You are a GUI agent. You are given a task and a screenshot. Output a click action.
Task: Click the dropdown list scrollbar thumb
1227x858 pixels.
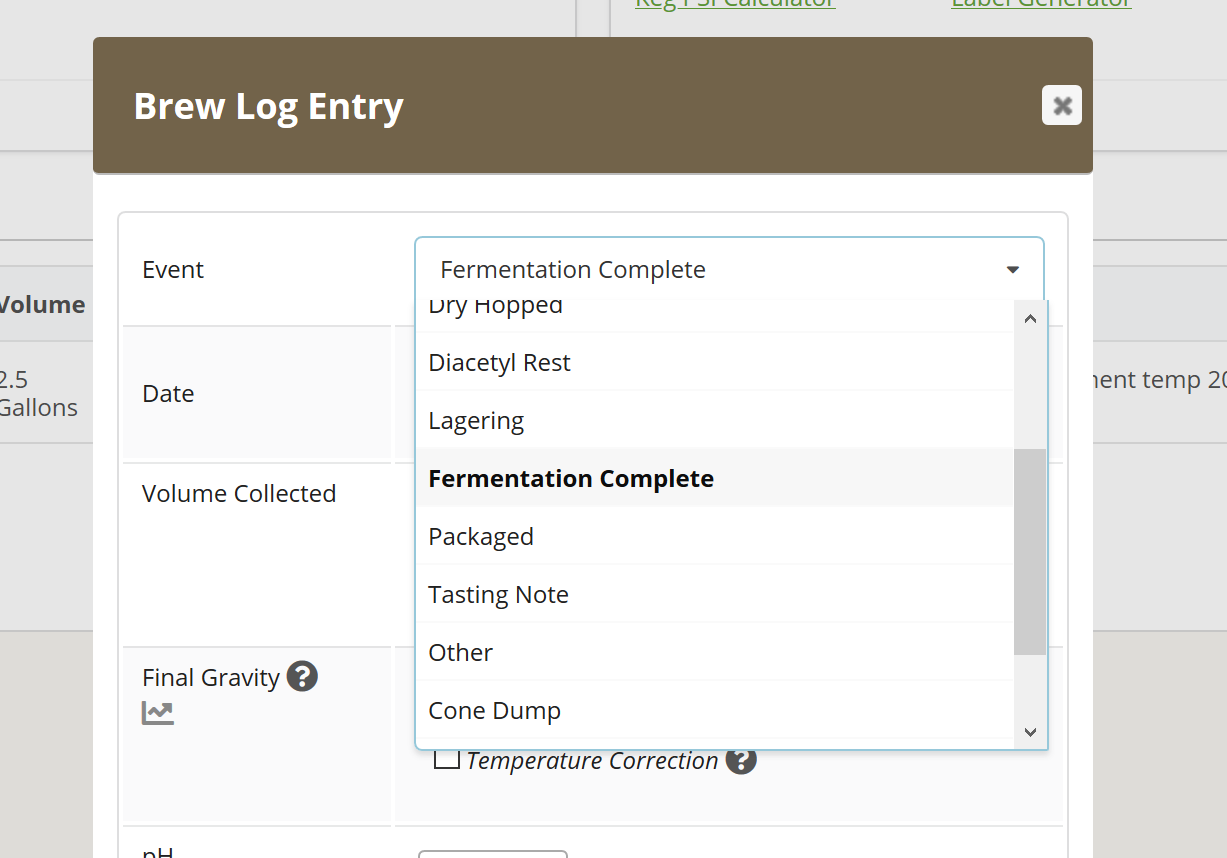click(x=1030, y=551)
